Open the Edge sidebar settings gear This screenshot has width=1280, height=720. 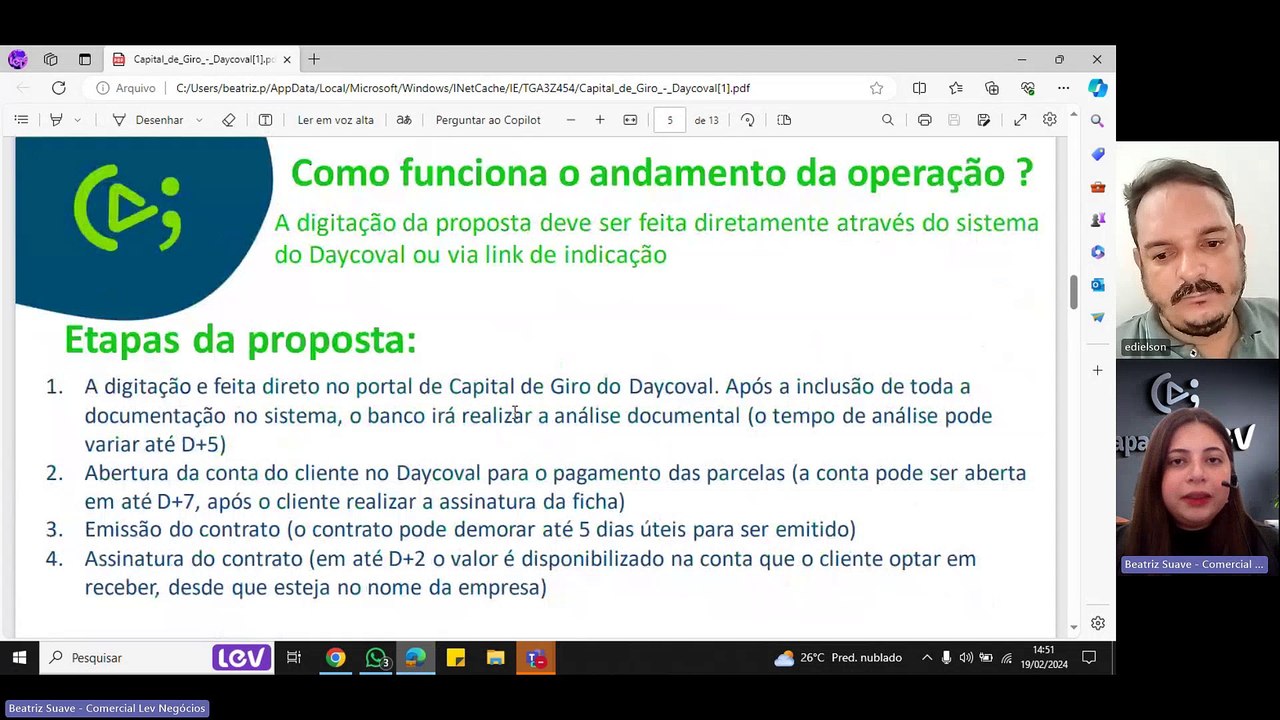coord(1098,623)
